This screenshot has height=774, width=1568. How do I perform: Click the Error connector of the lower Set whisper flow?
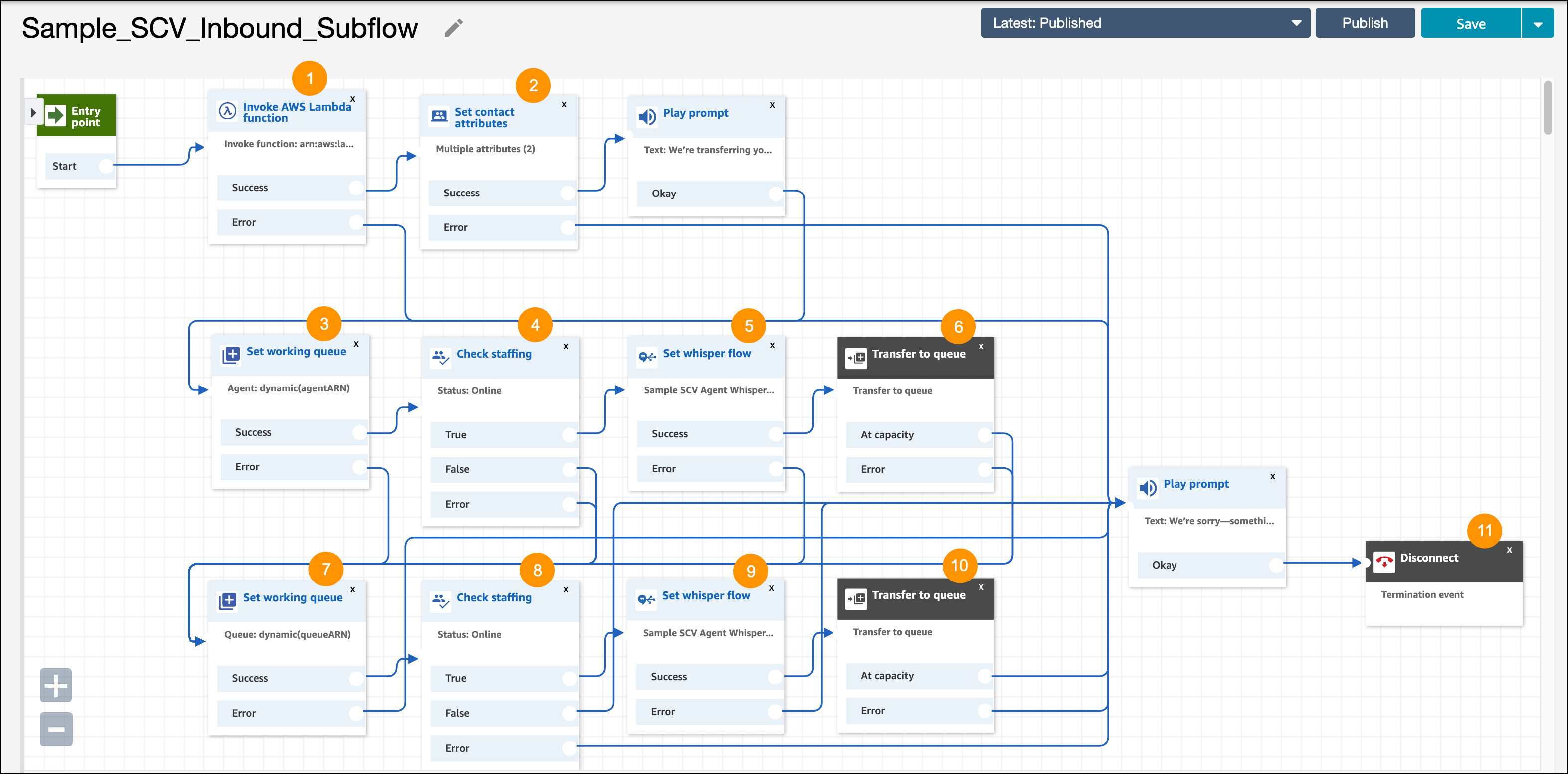[775, 711]
